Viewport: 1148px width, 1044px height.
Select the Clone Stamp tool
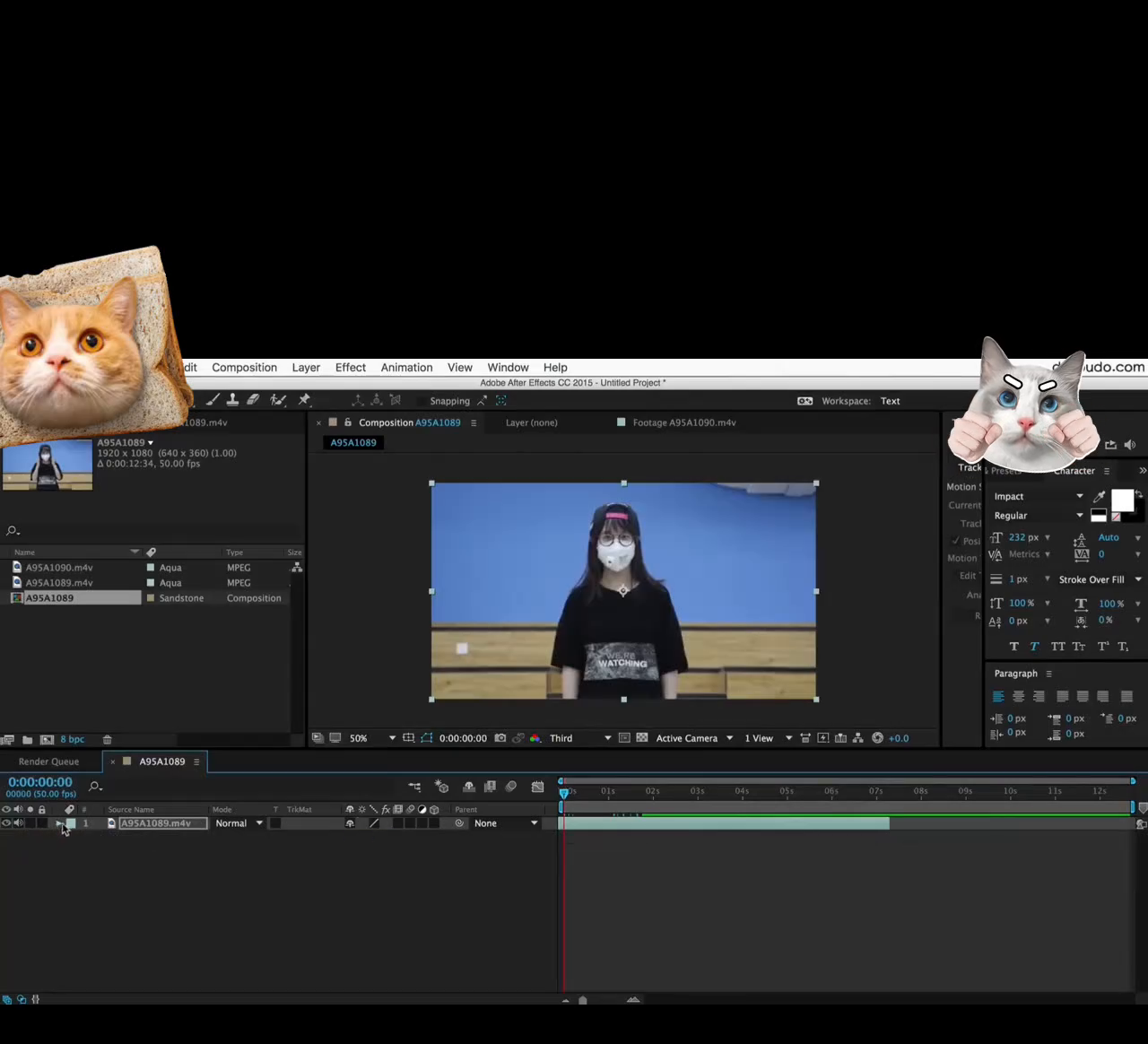click(x=232, y=400)
